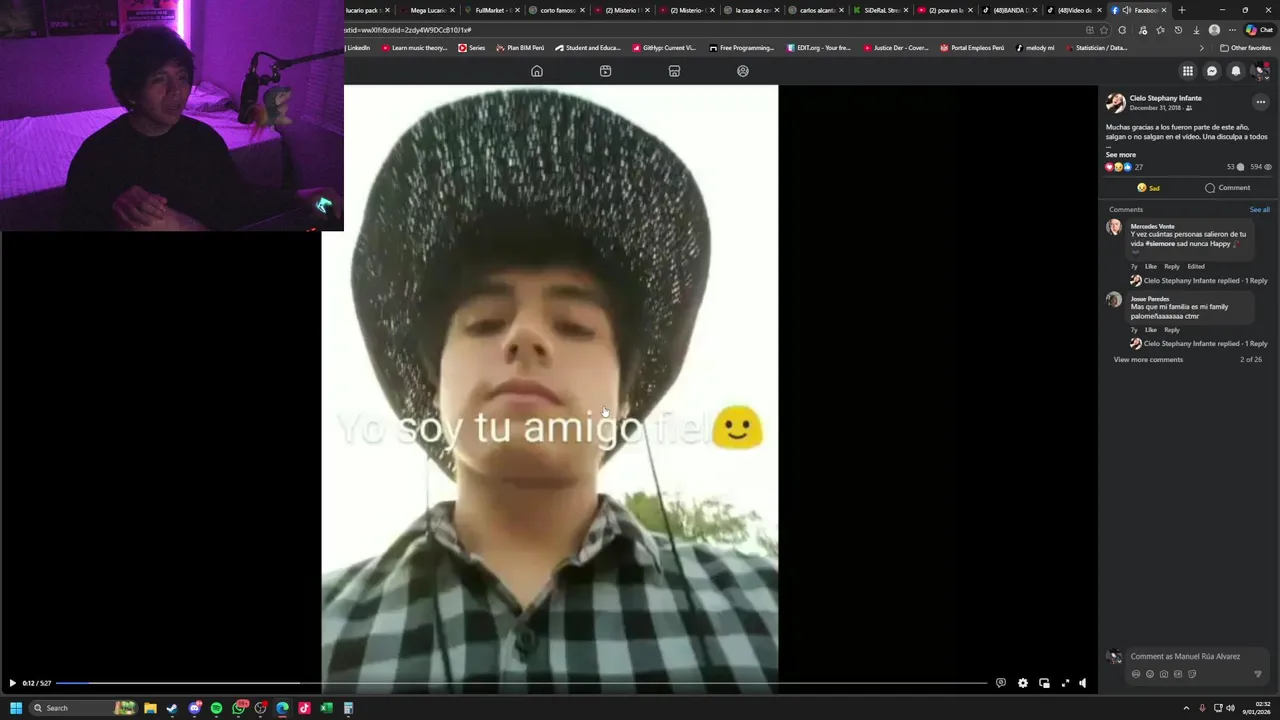Open Plan BIM Perú bookmark
1280x720 pixels.
click(520, 48)
